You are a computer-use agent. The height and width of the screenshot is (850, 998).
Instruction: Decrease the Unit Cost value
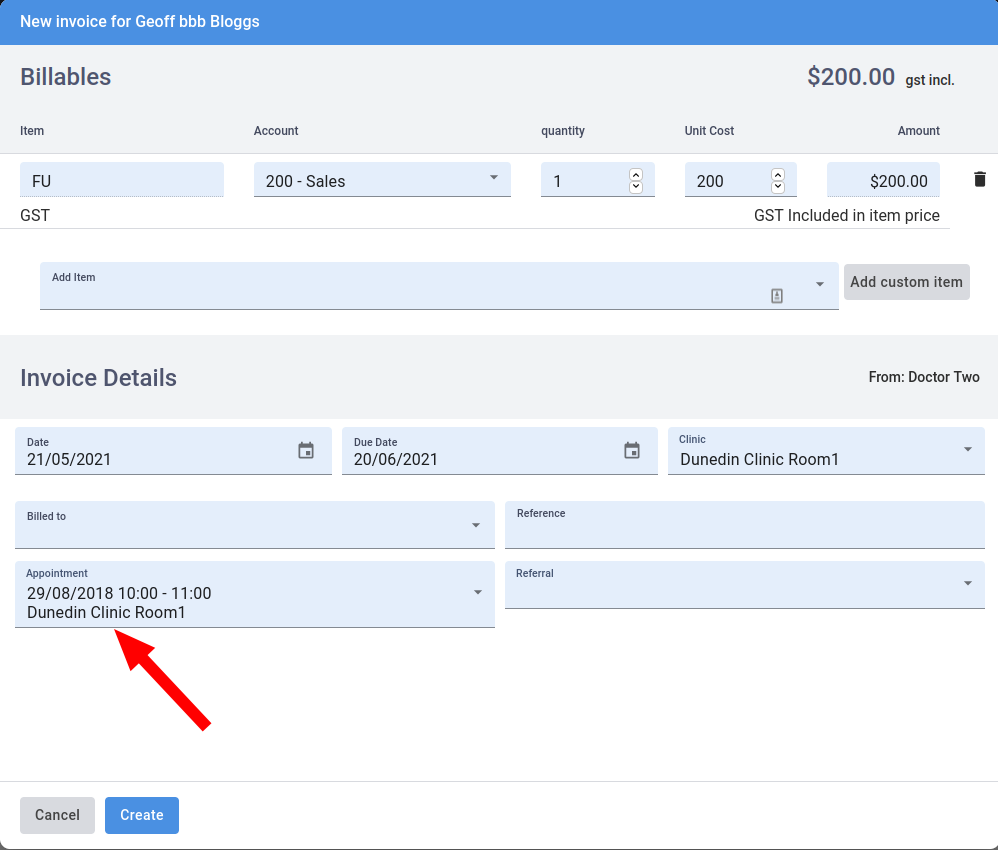tap(778, 185)
